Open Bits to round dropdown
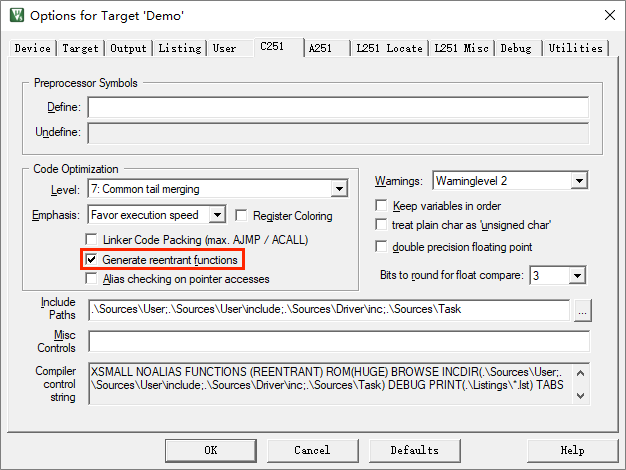626x470 pixels. tap(574, 275)
